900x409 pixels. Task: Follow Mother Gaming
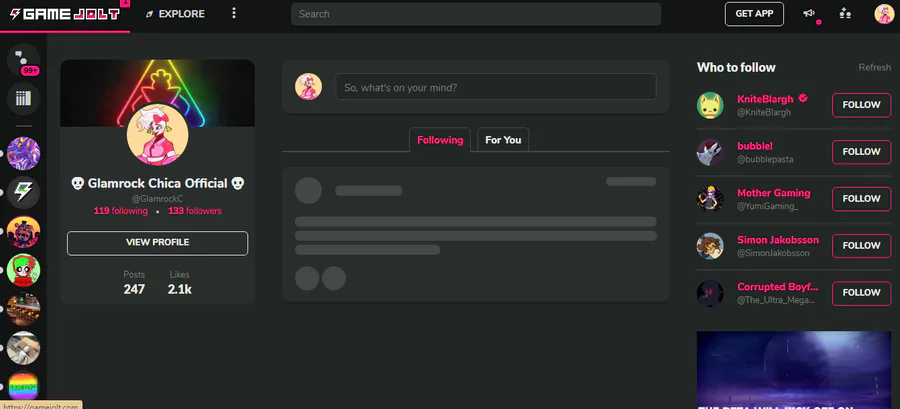pyautogui.click(x=862, y=199)
